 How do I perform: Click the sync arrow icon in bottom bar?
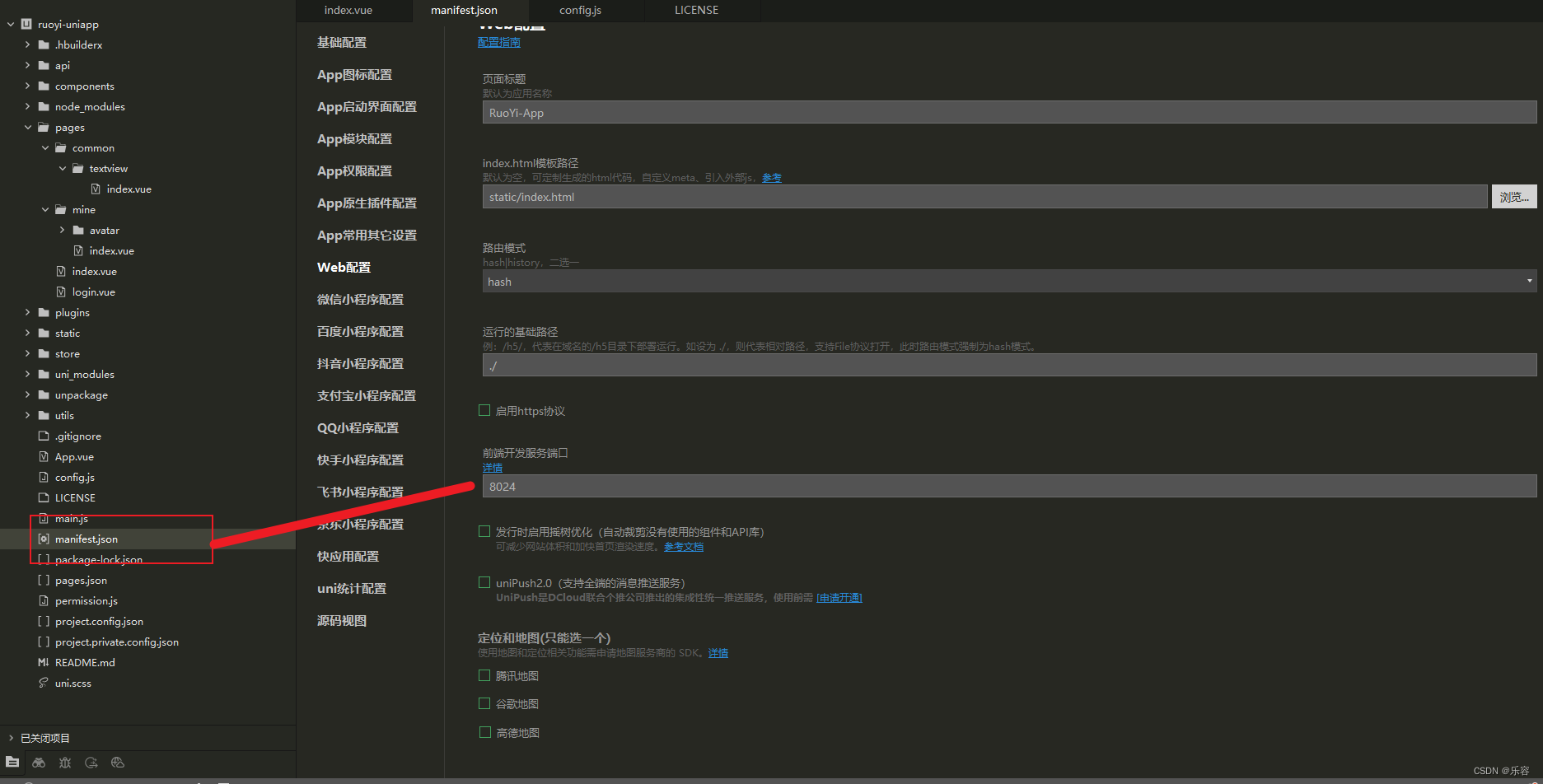click(91, 763)
